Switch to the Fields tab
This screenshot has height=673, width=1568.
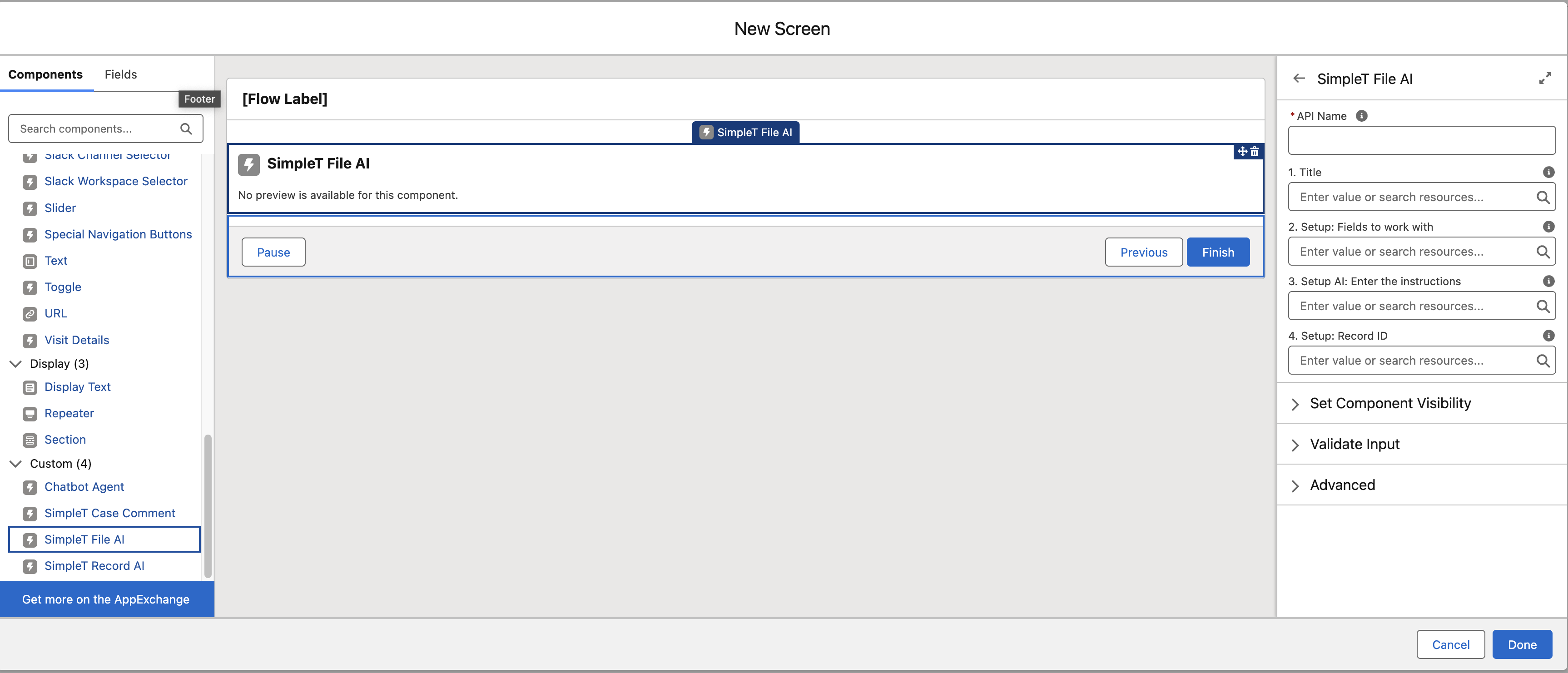120,74
